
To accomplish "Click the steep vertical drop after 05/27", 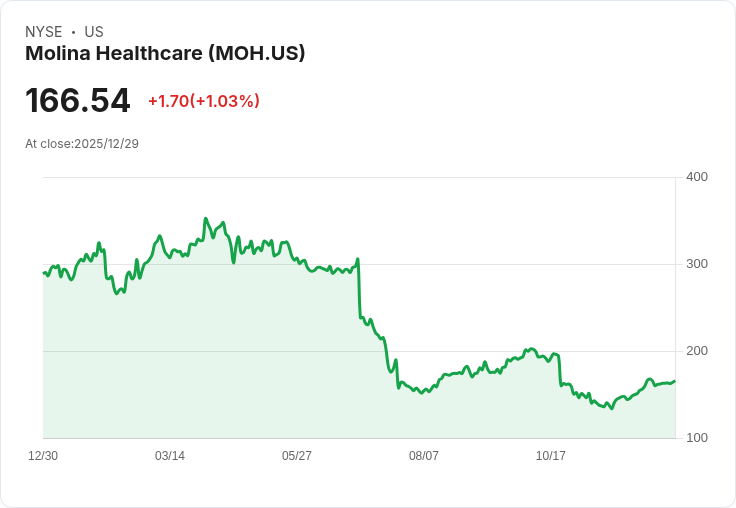I will pos(359,290).
